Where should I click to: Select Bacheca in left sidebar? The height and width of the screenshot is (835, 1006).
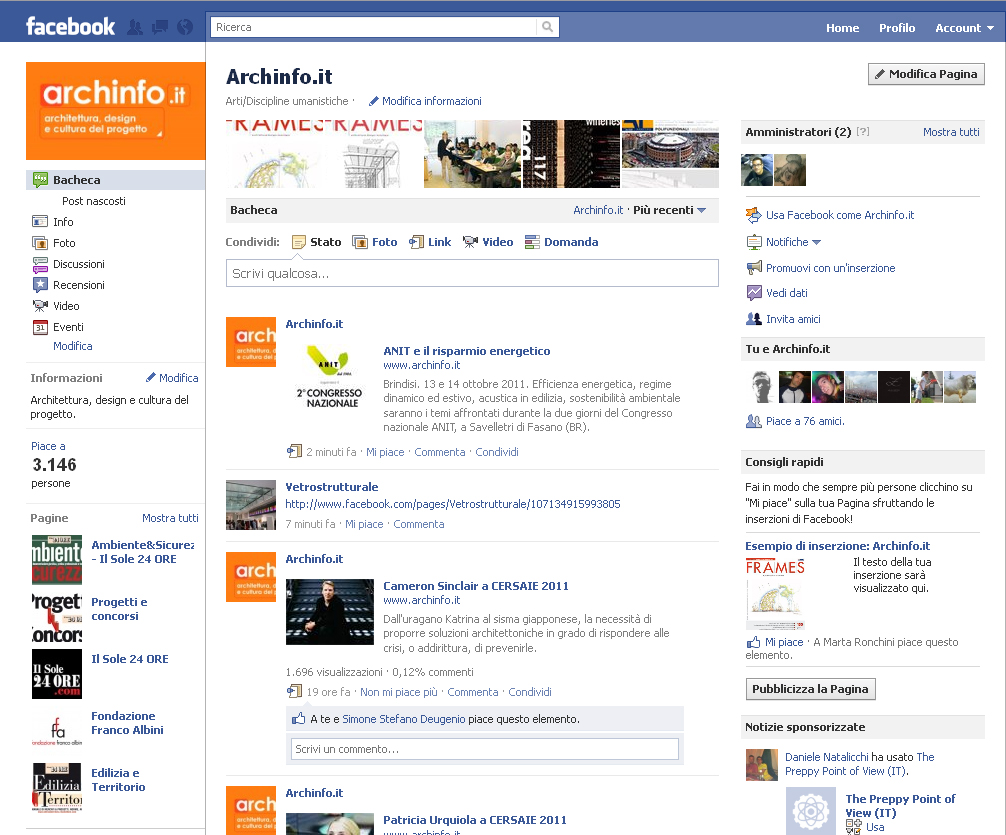coord(115,180)
